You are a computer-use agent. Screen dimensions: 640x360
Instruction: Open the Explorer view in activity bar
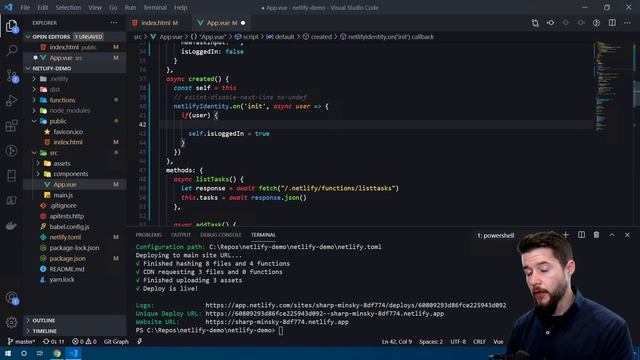pos(11,26)
